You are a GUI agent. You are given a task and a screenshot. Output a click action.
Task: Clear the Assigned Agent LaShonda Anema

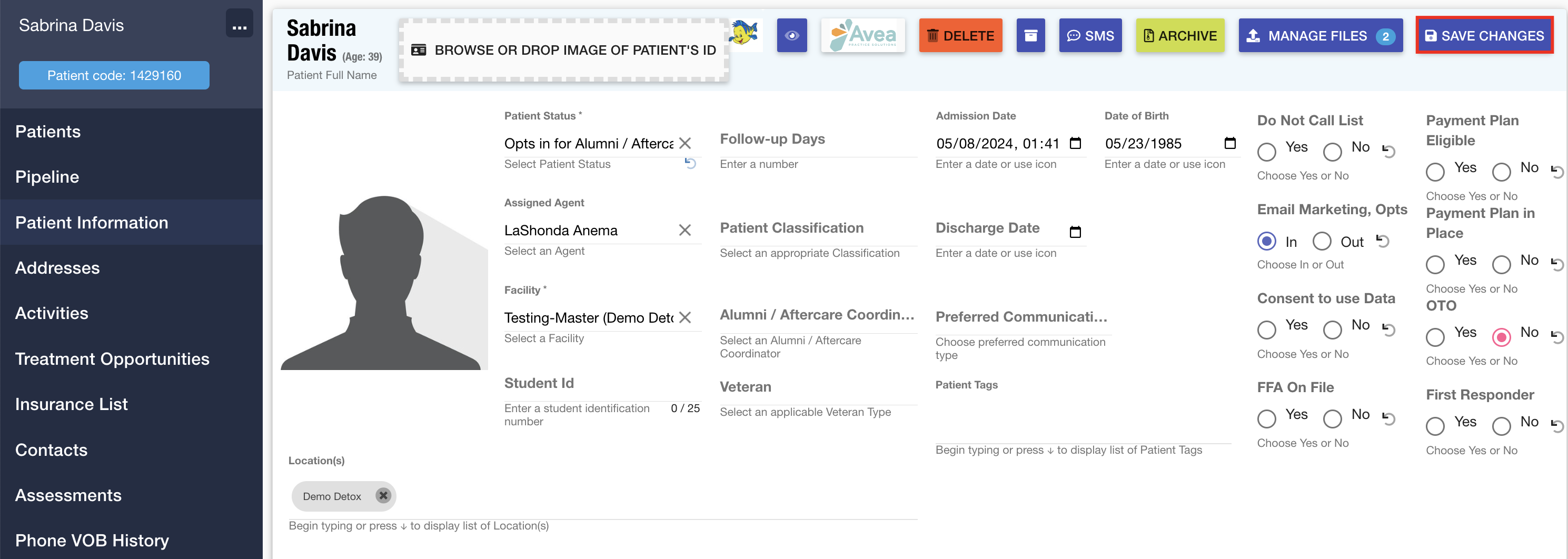coord(684,231)
